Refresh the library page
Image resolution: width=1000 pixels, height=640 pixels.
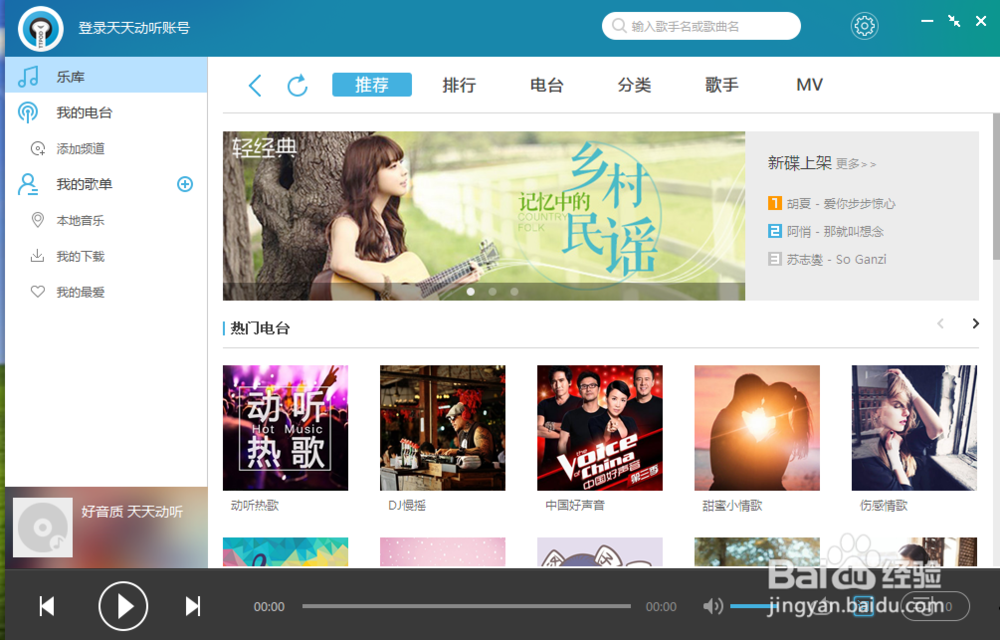297,85
